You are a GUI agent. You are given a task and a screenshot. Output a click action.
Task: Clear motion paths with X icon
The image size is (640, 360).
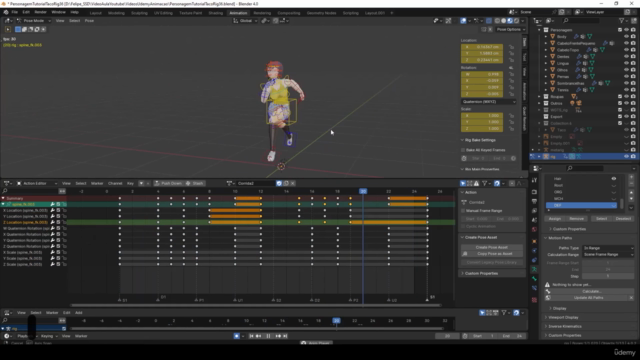click(631, 298)
